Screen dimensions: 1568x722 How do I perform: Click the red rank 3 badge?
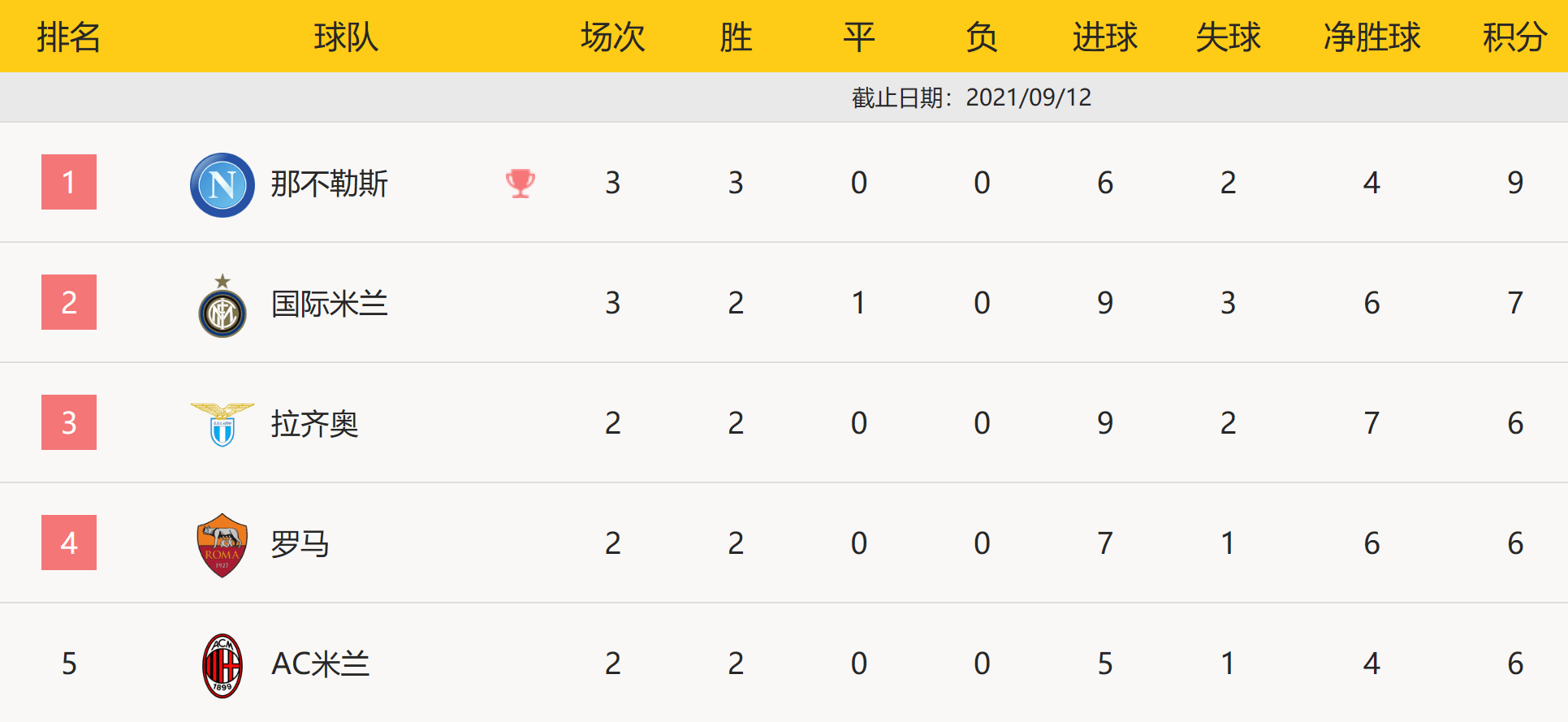click(x=69, y=422)
